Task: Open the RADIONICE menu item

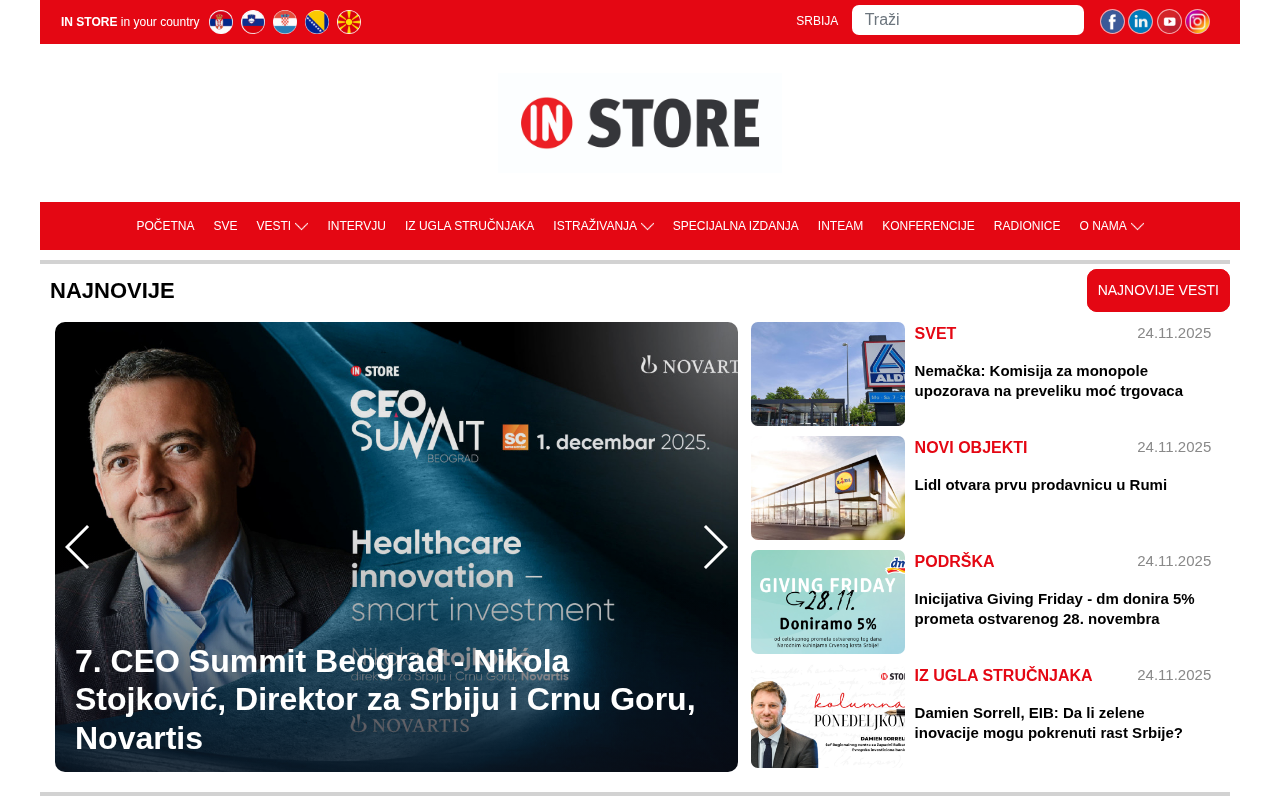Action: click(x=1027, y=226)
